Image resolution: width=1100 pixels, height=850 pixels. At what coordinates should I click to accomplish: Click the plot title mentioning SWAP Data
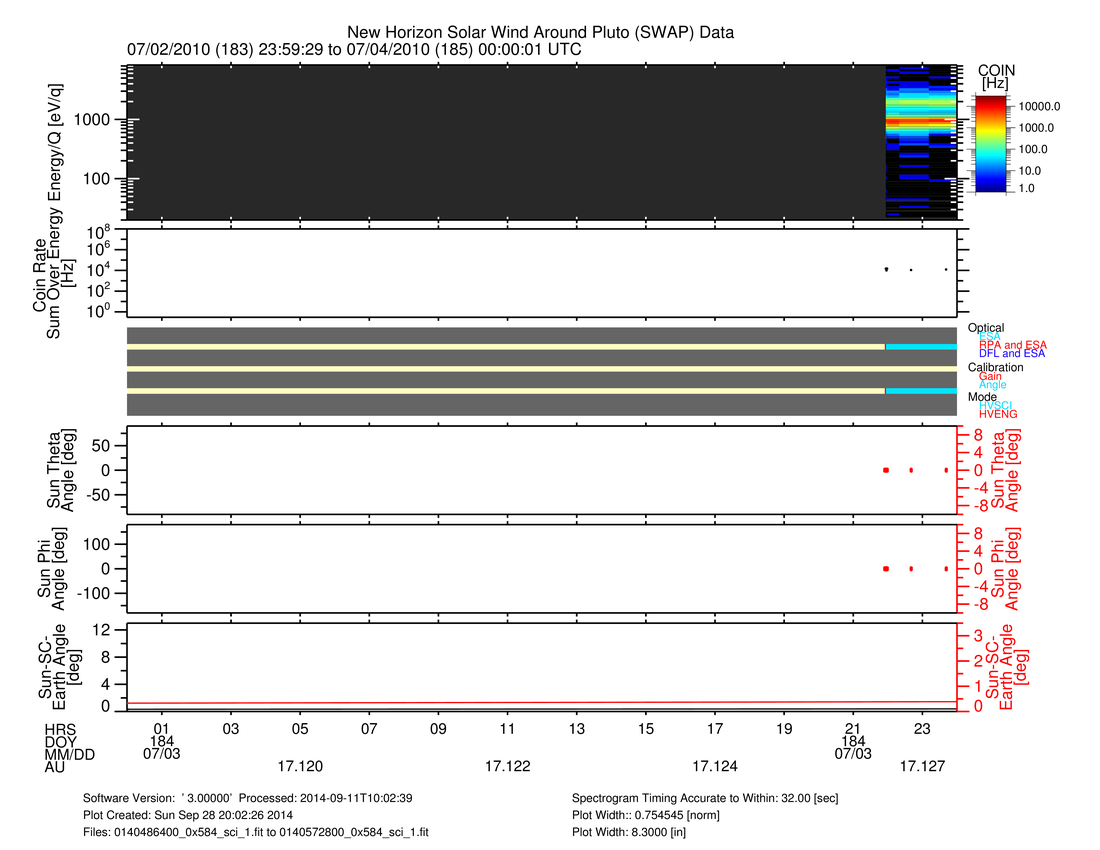point(540,32)
